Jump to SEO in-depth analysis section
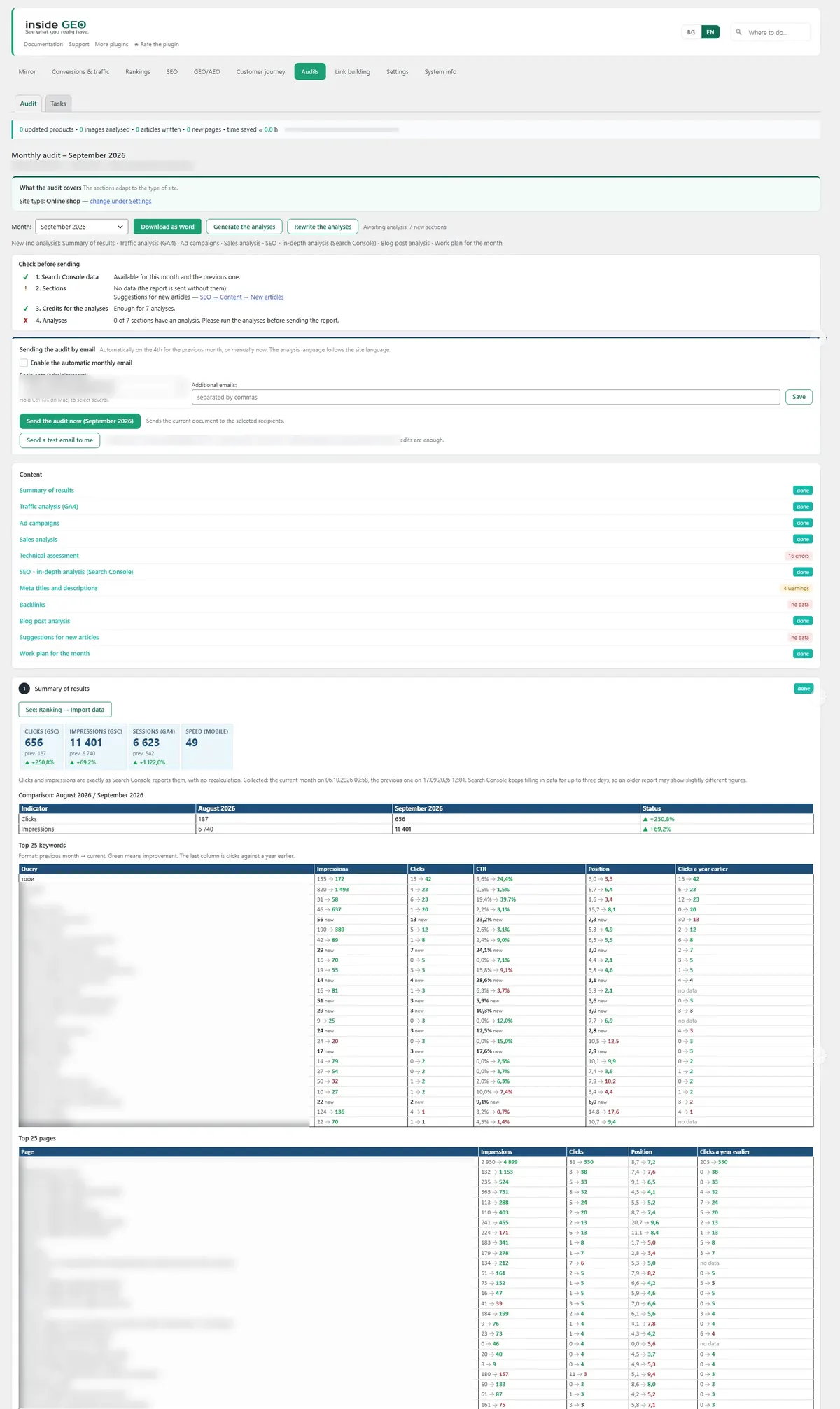Viewport: 840px width, 1409px height. click(x=76, y=572)
